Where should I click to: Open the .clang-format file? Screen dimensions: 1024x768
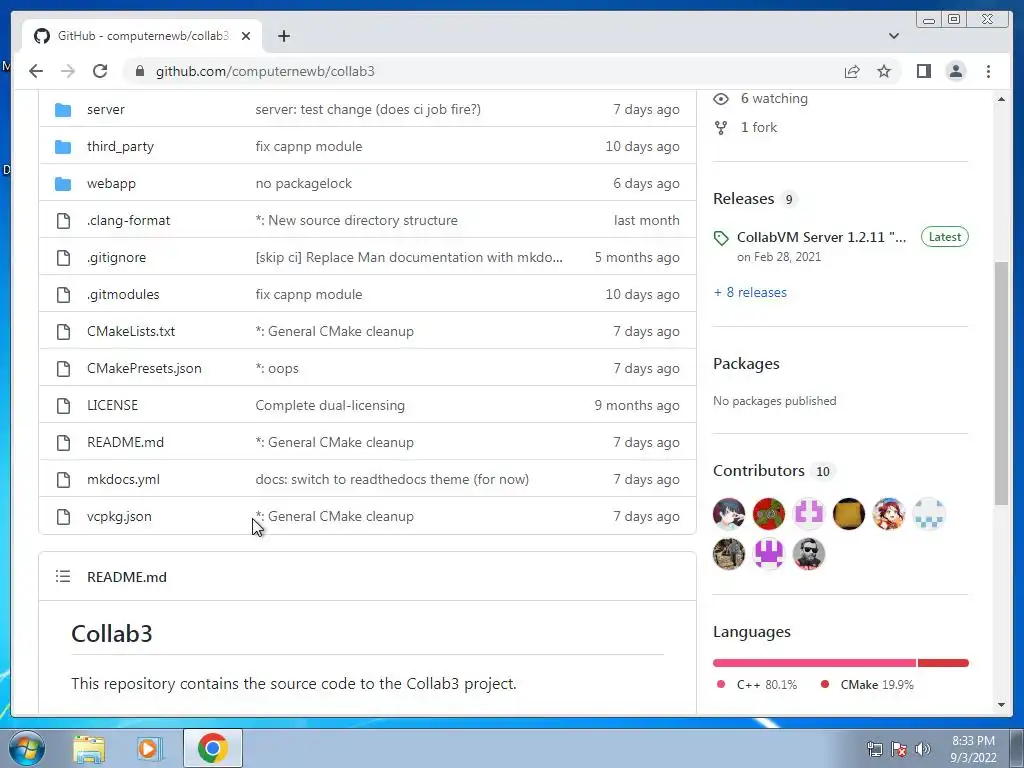tap(128, 221)
